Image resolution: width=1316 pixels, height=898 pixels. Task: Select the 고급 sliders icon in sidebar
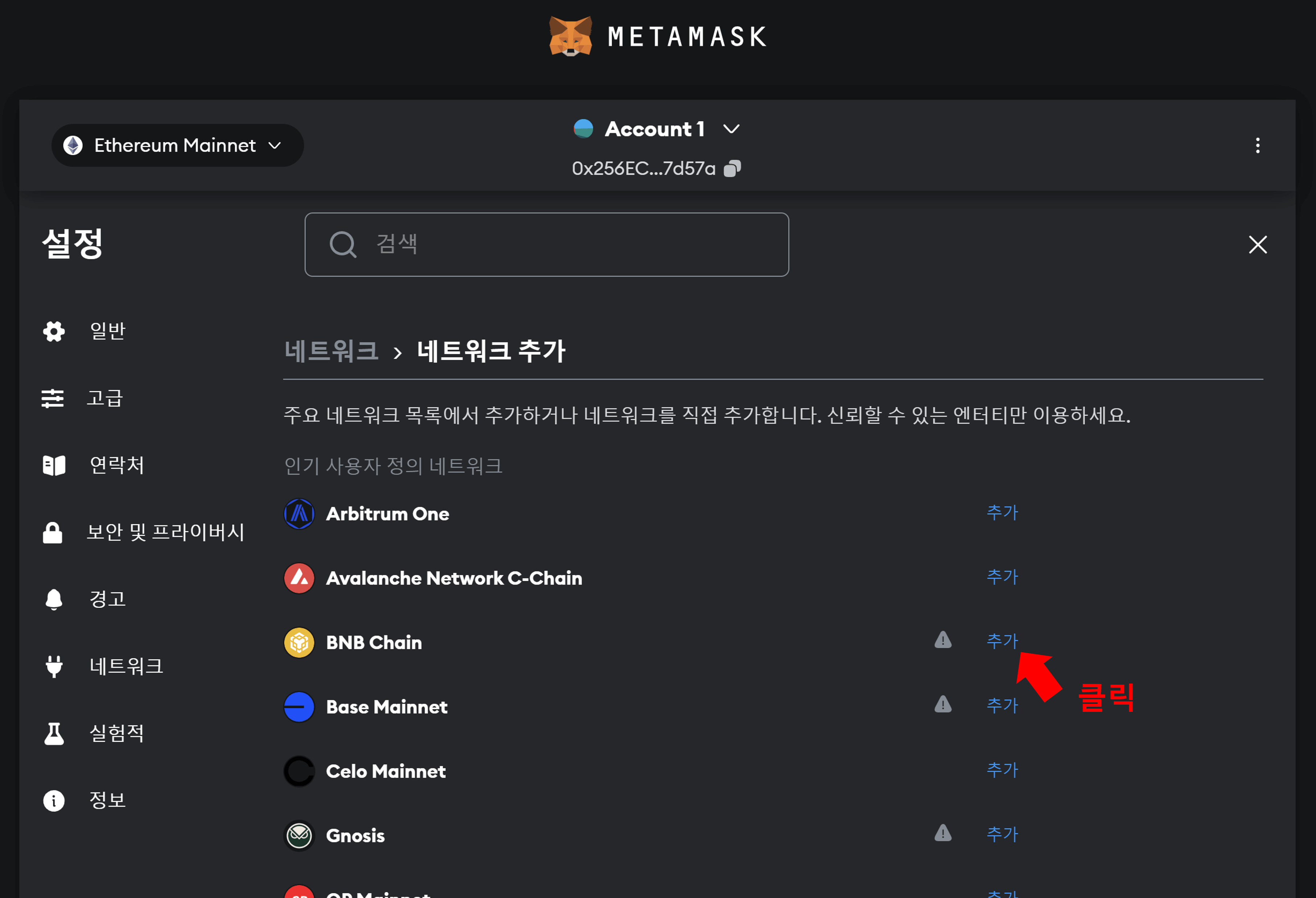pyautogui.click(x=53, y=398)
